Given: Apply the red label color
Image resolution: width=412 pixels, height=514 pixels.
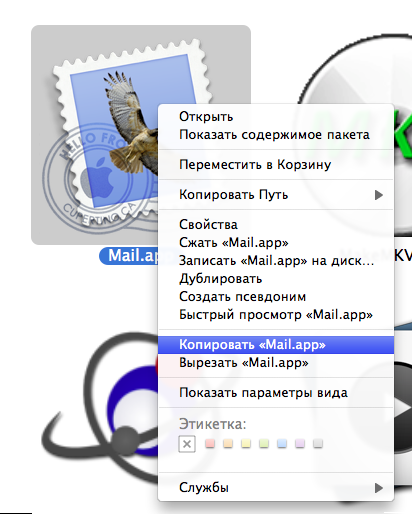Looking at the screenshot, I should [x=210, y=443].
